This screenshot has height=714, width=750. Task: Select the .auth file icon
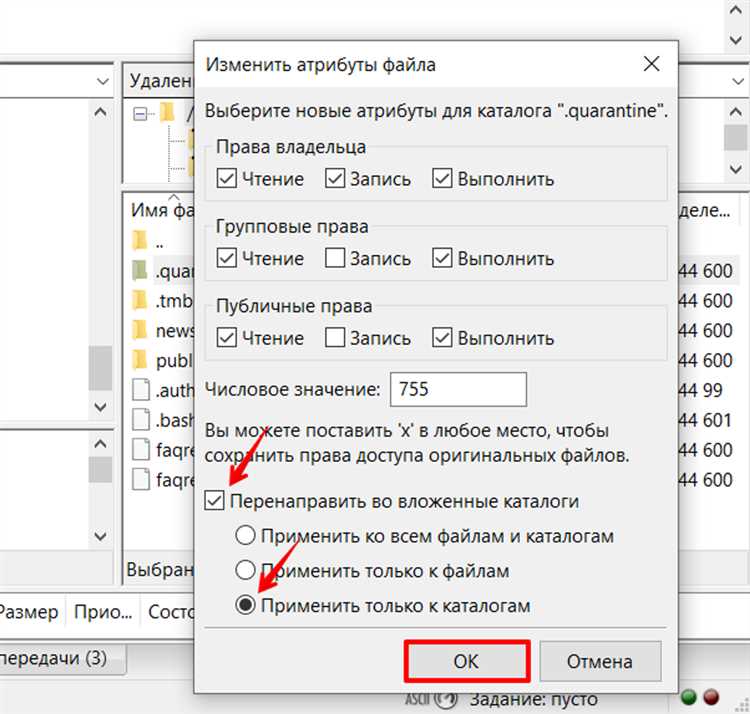pos(141,390)
